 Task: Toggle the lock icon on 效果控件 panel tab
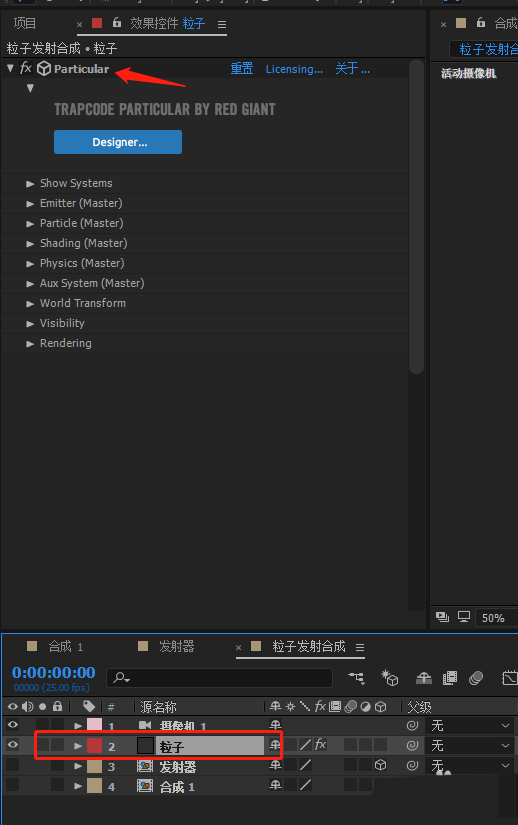tap(117, 23)
